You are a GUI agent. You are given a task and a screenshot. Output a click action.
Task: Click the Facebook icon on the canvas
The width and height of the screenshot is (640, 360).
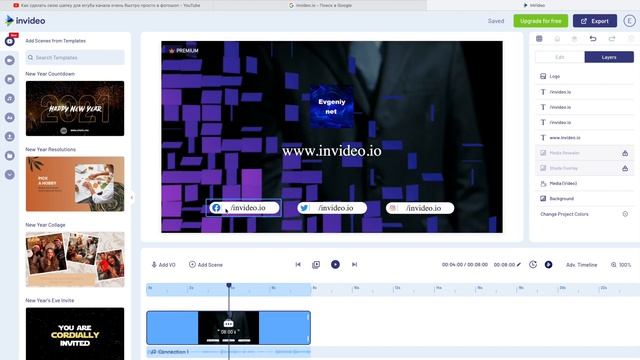[x=216, y=208]
